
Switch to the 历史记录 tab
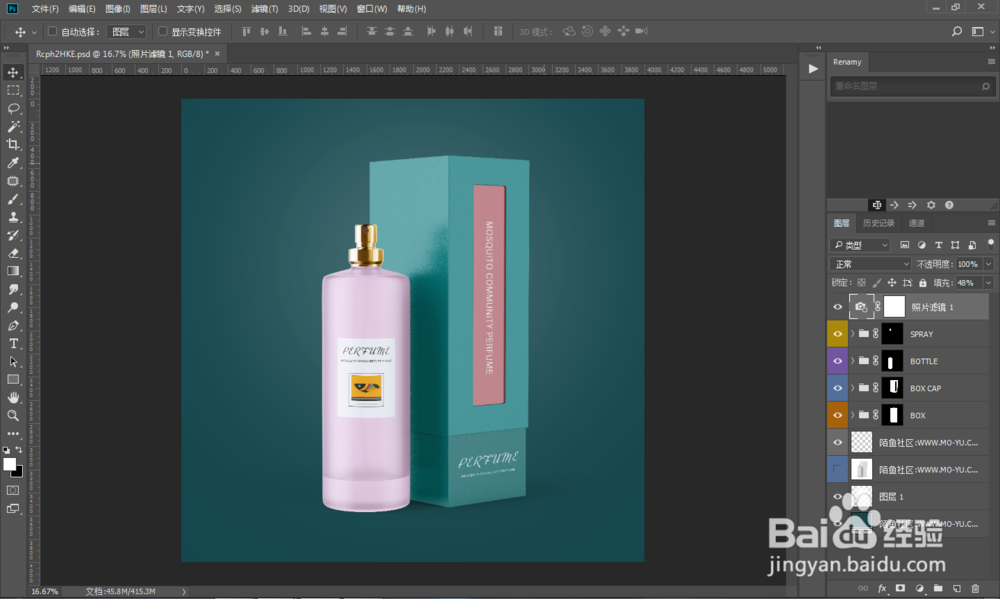[878, 223]
